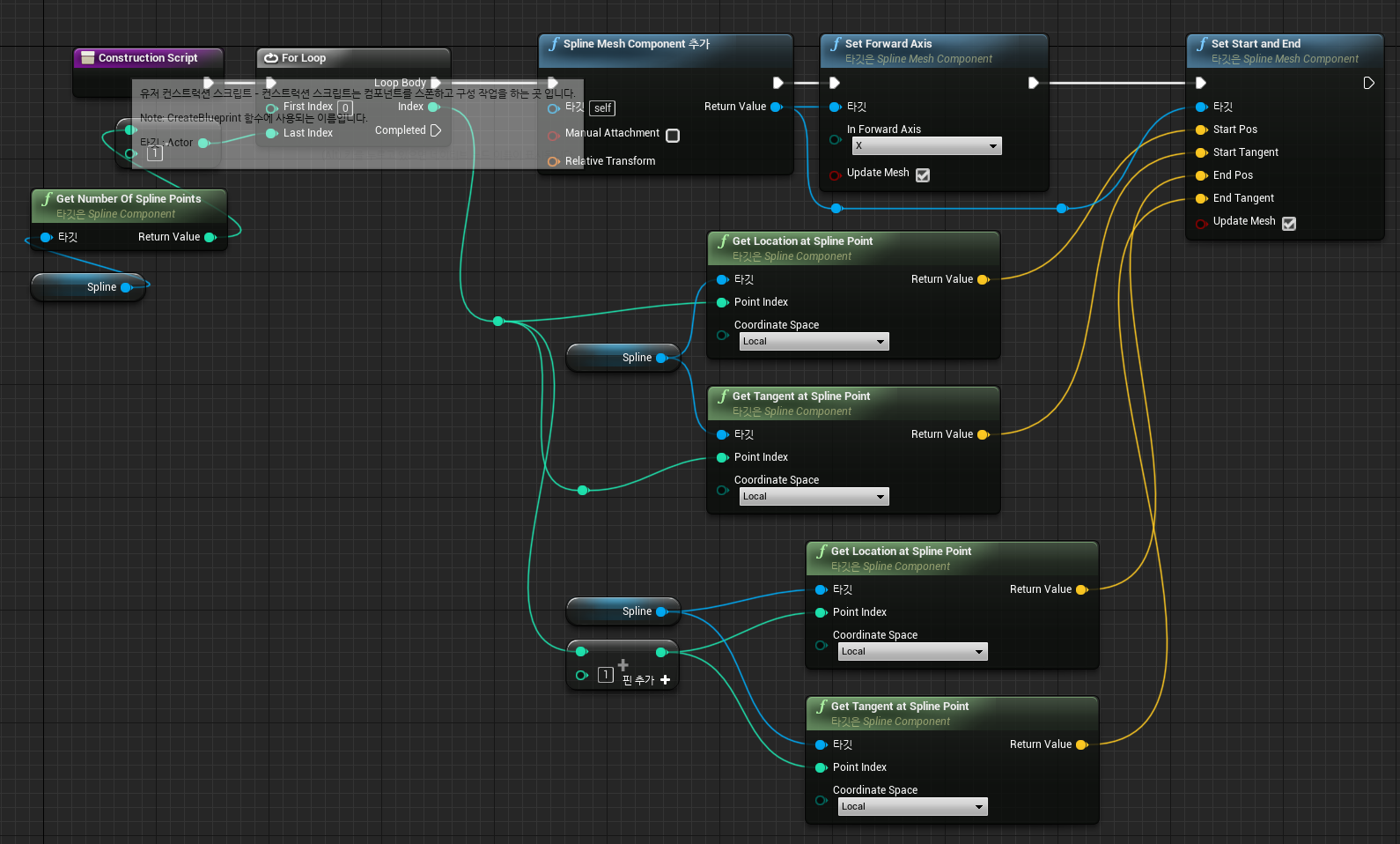Screen dimensions: 1400x844
Task: Click Spline Mesh Component output exec pin
Action: pos(778,83)
